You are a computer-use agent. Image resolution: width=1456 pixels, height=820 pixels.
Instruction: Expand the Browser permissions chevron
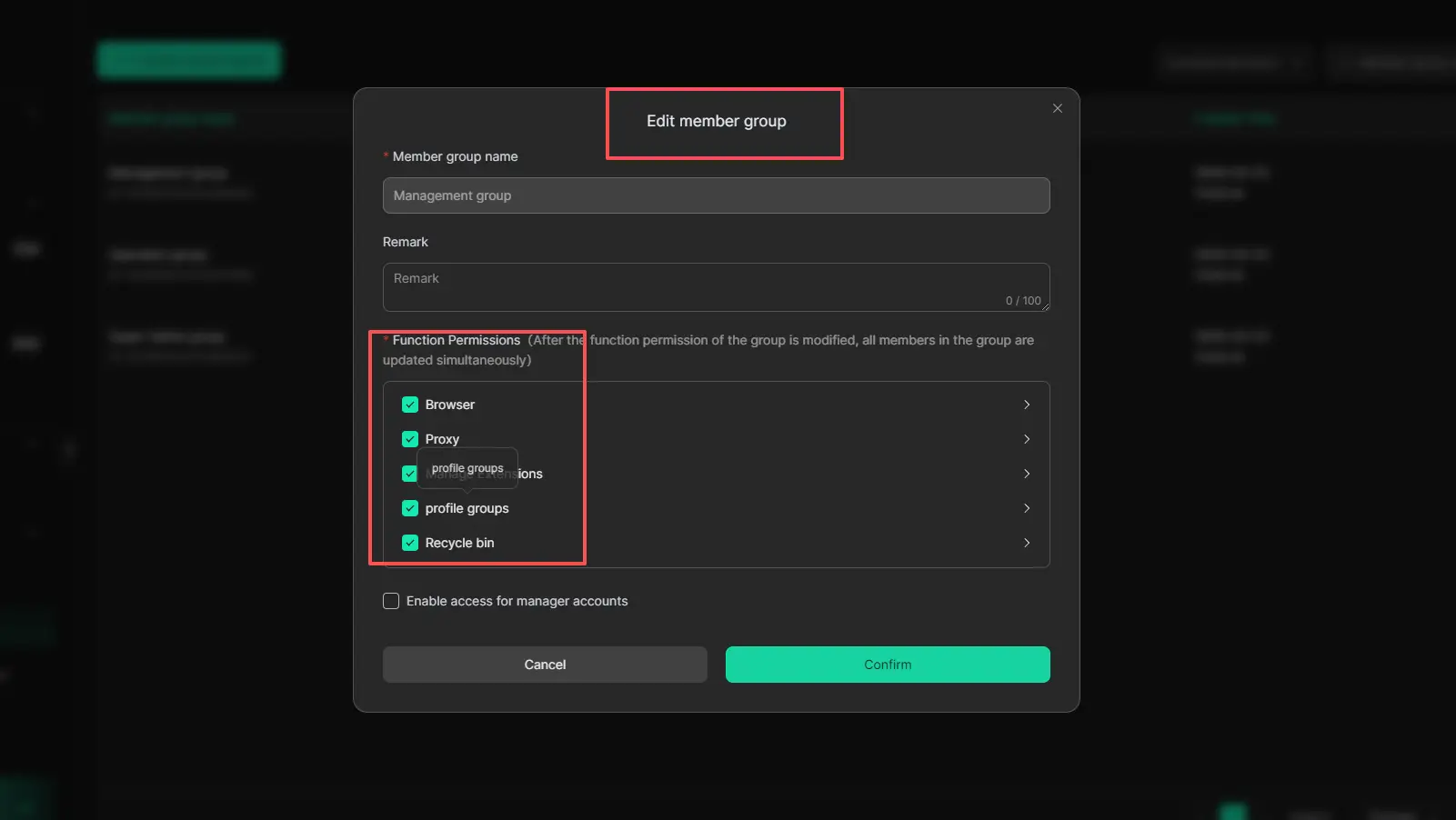1027,405
